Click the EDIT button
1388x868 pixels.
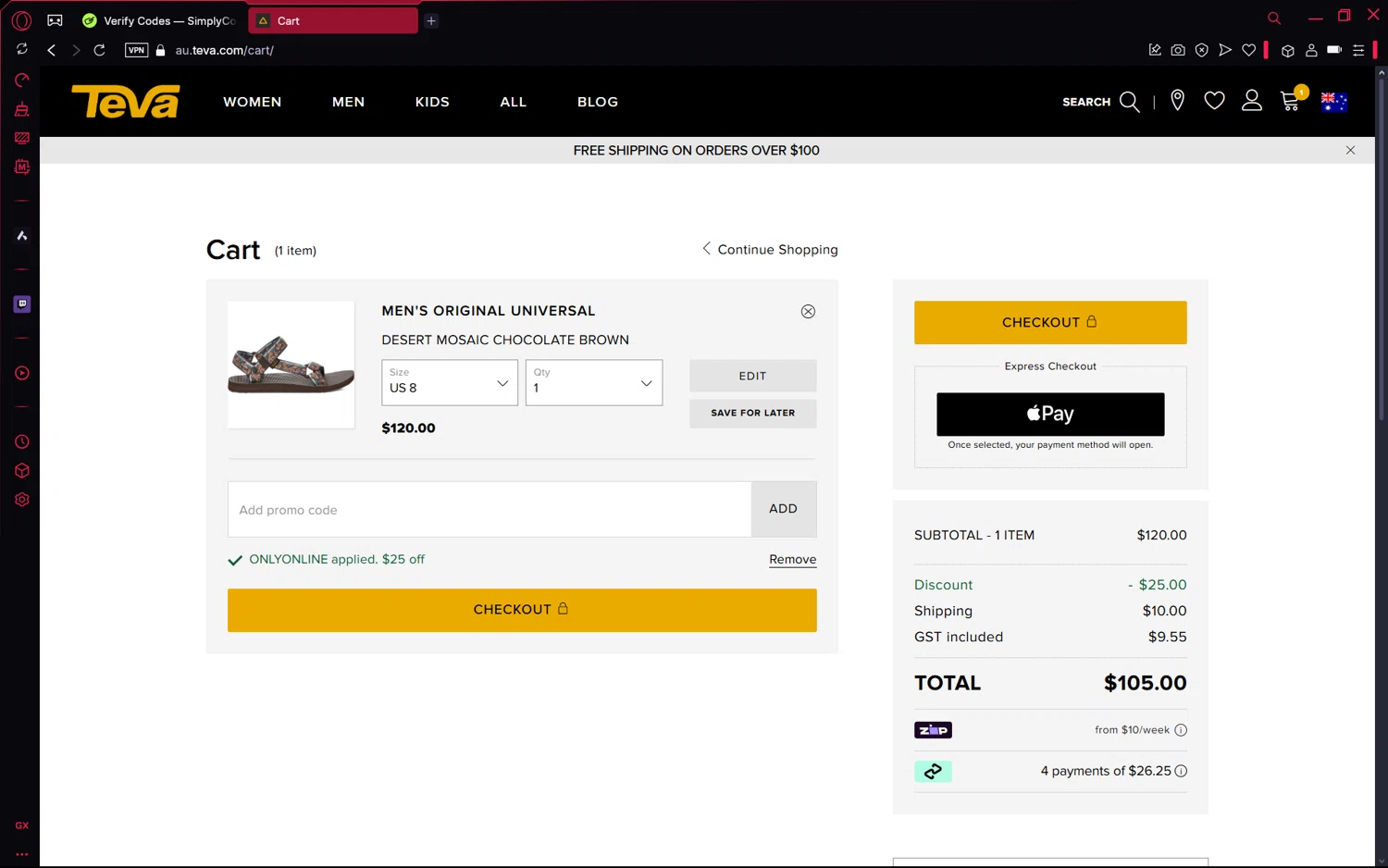[752, 376]
